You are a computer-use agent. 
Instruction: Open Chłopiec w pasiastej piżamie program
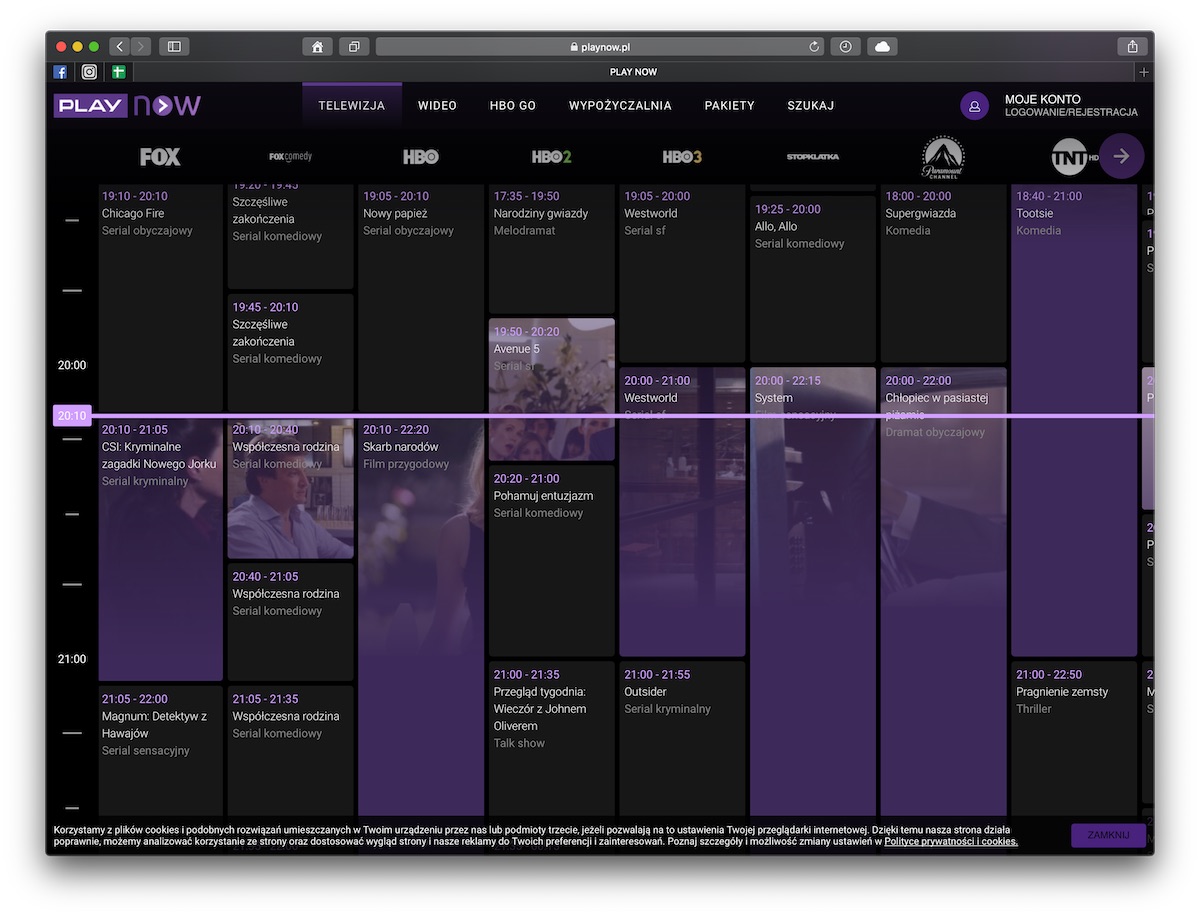coord(943,592)
